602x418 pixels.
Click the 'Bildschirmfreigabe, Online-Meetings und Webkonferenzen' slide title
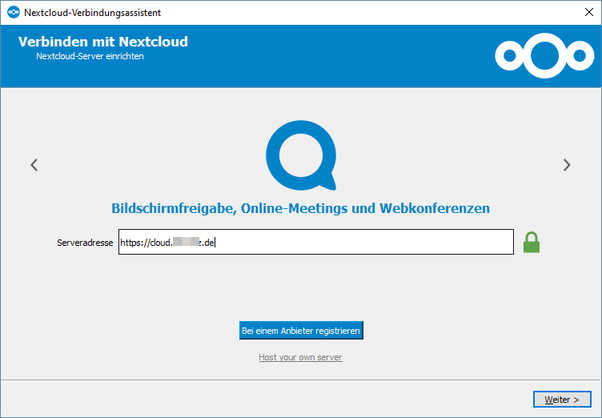point(300,208)
